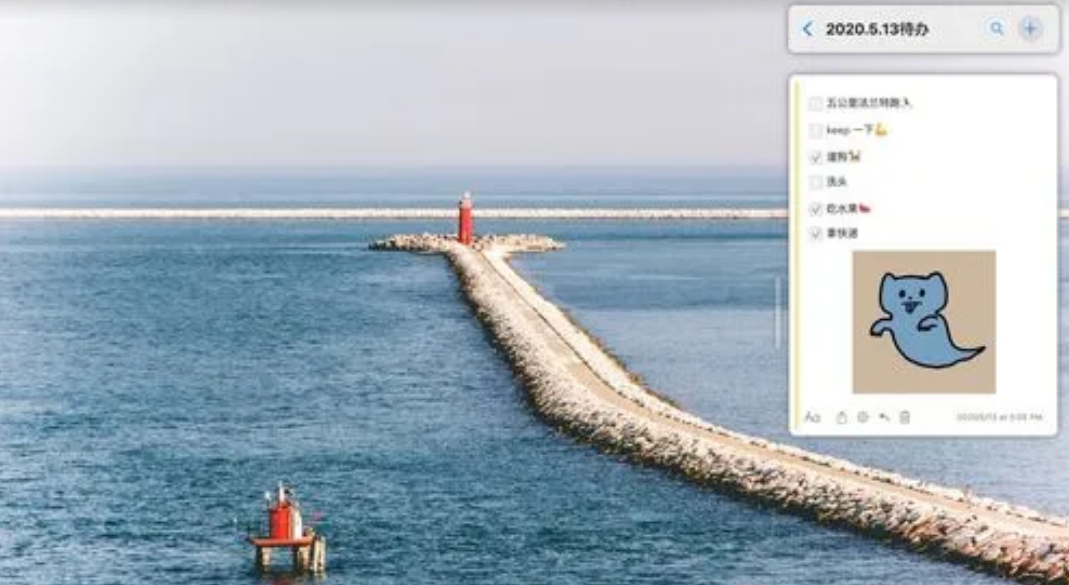Click the share icon in note footer
The width and height of the screenshot is (1069, 585).
pos(841,417)
